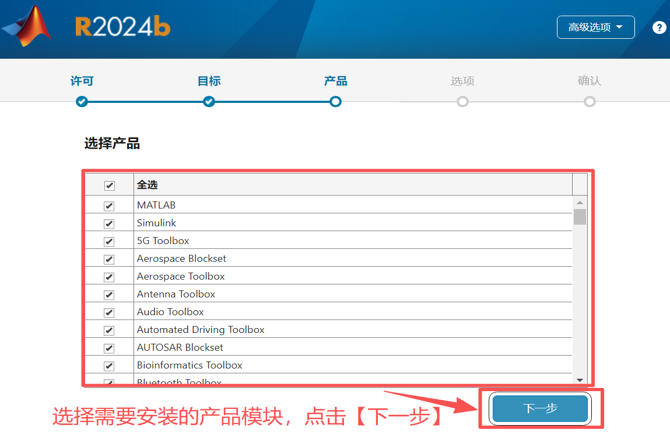
Task: Click the 目标 step checkmark circle
Action: pyautogui.click(x=209, y=102)
